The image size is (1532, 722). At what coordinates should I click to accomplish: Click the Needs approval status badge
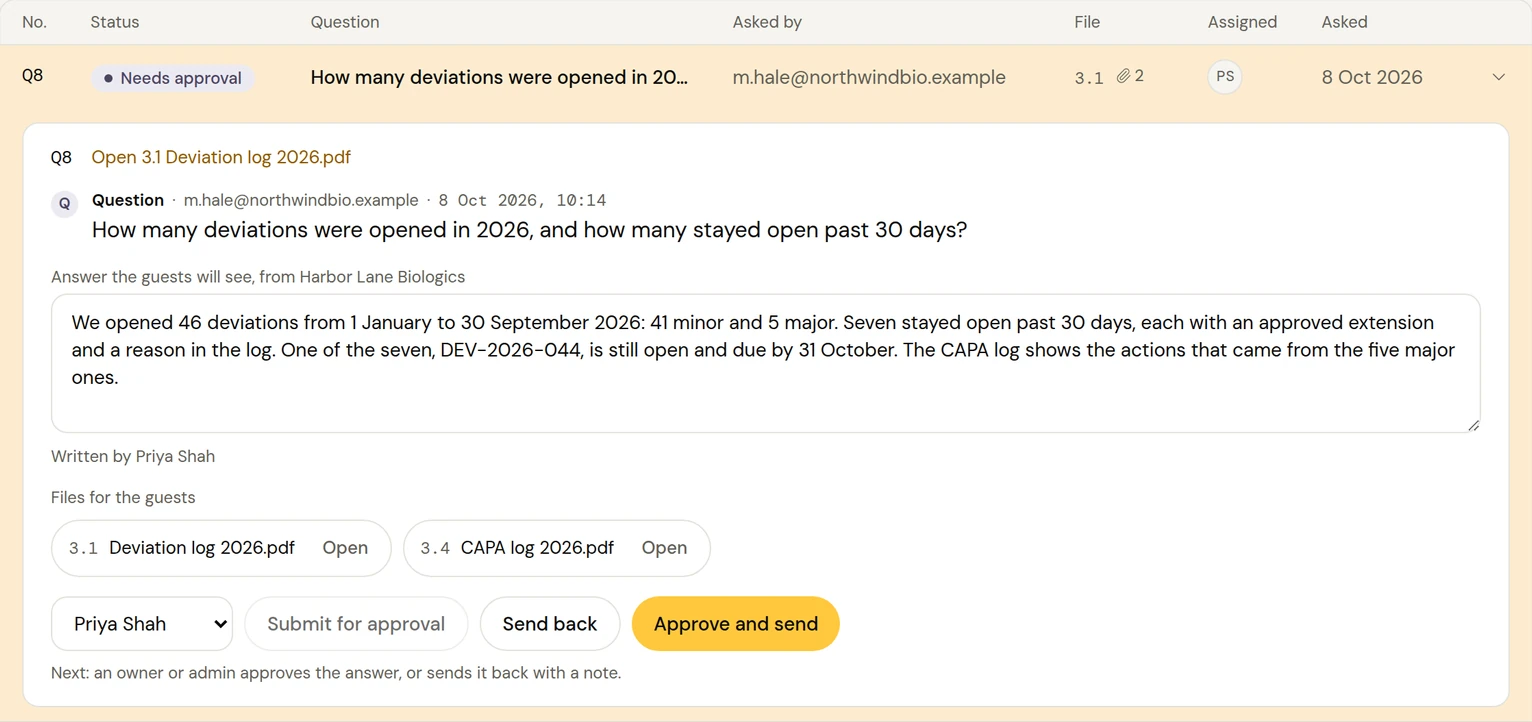pyautogui.click(x=172, y=78)
